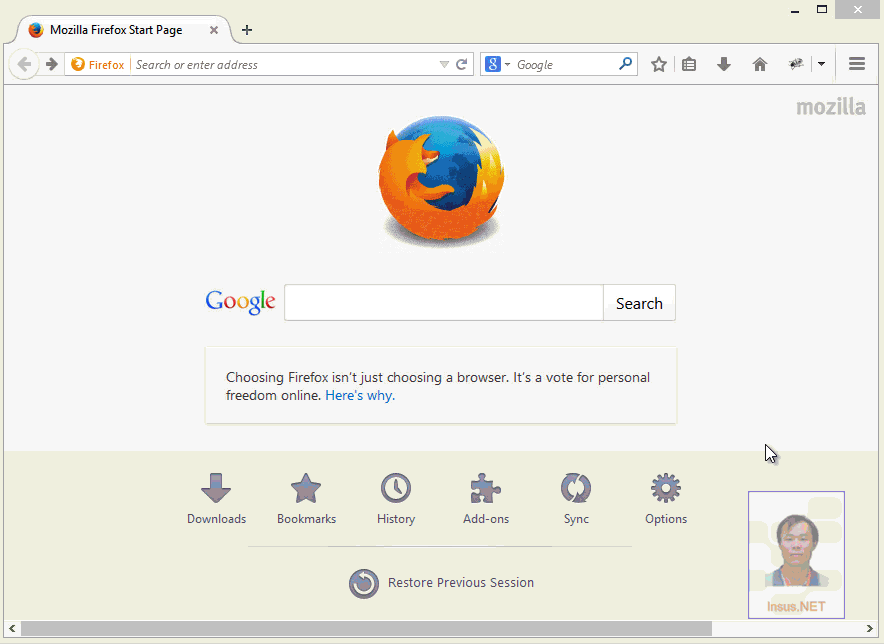Open Bookmarks from start page
Image resolution: width=884 pixels, height=644 pixels.
(x=306, y=499)
